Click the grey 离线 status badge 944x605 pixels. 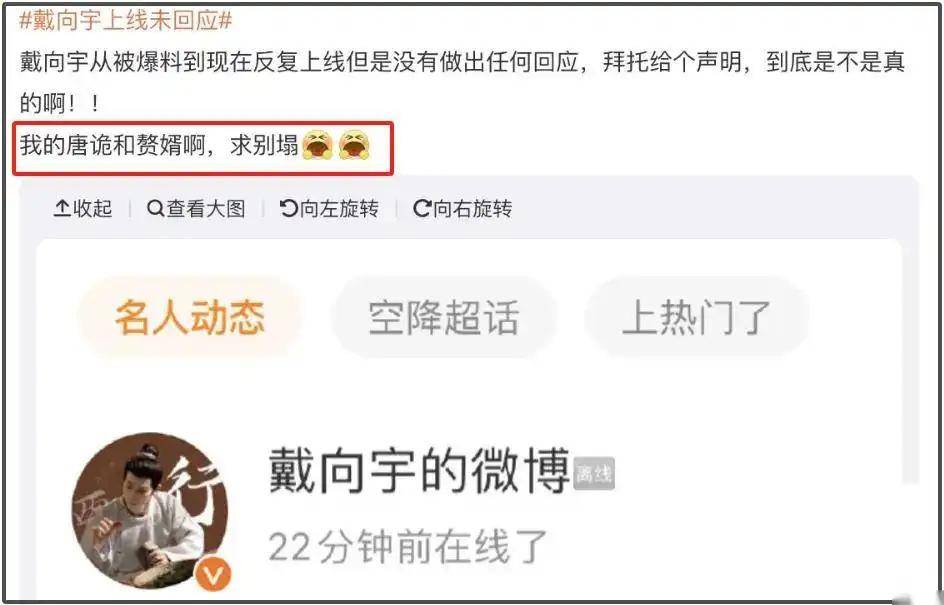[594, 474]
